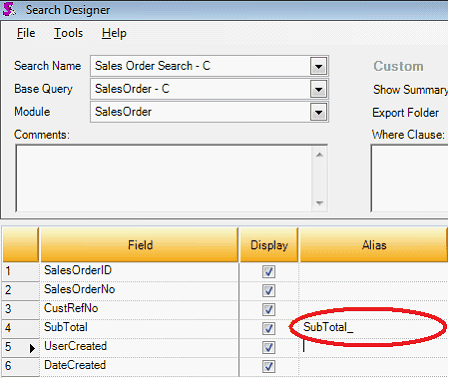Viewport: 449px width, 379px height.
Task: Toggle Display checkbox for UserCreated
Action: 268,347
